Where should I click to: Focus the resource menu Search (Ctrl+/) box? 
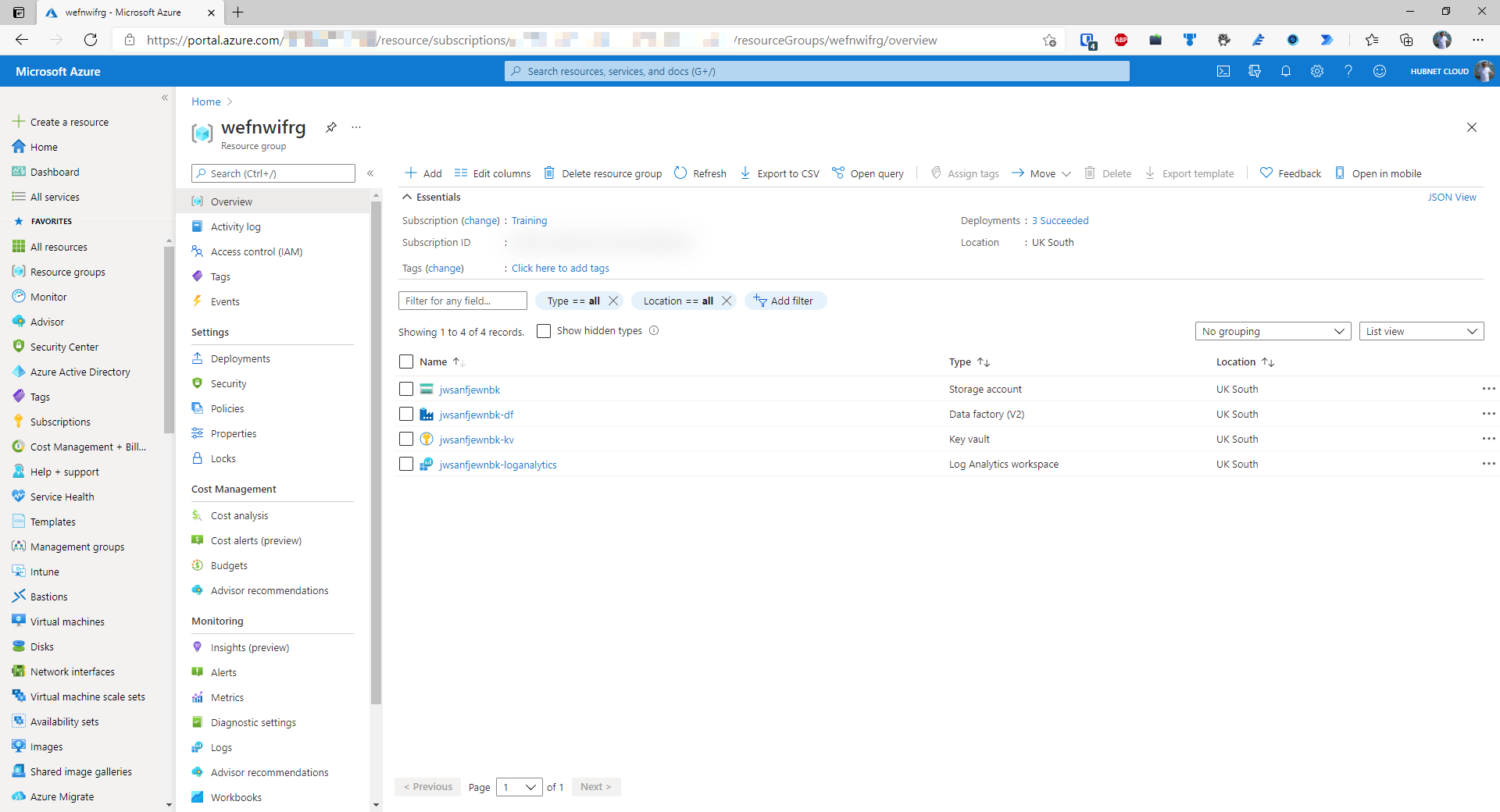tap(273, 173)
